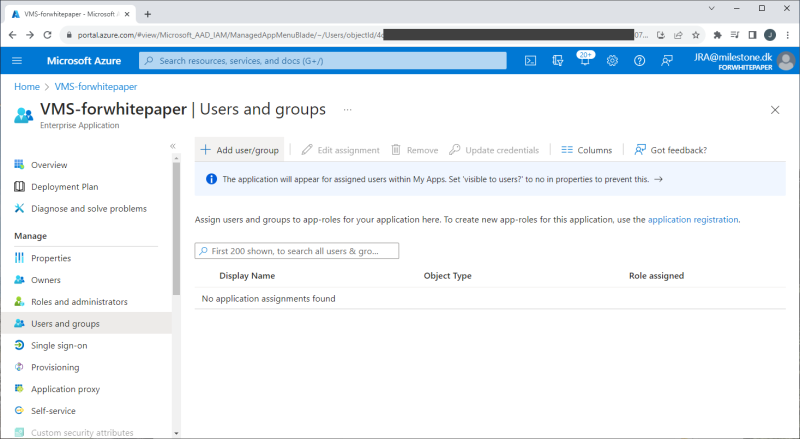Click the Add user/group button

click(x=239, y=150)
